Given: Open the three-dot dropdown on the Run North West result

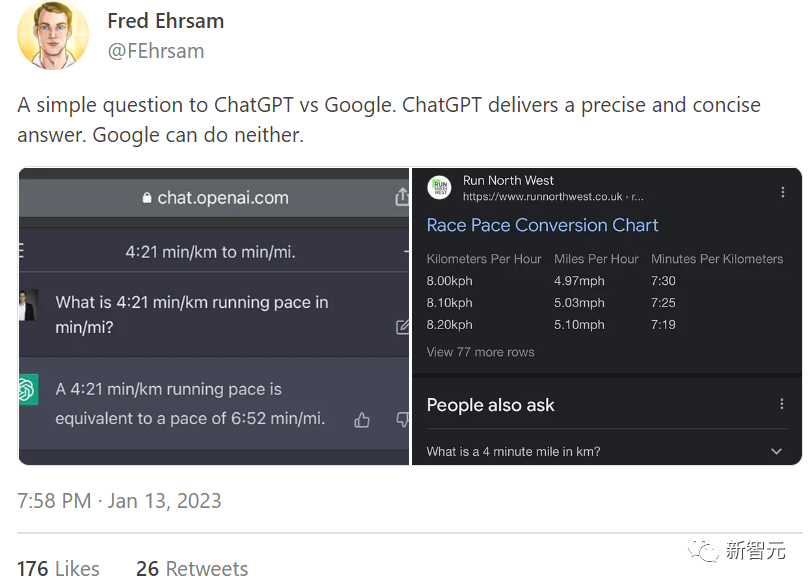Looking at the screenshot, I should (783, 191).
